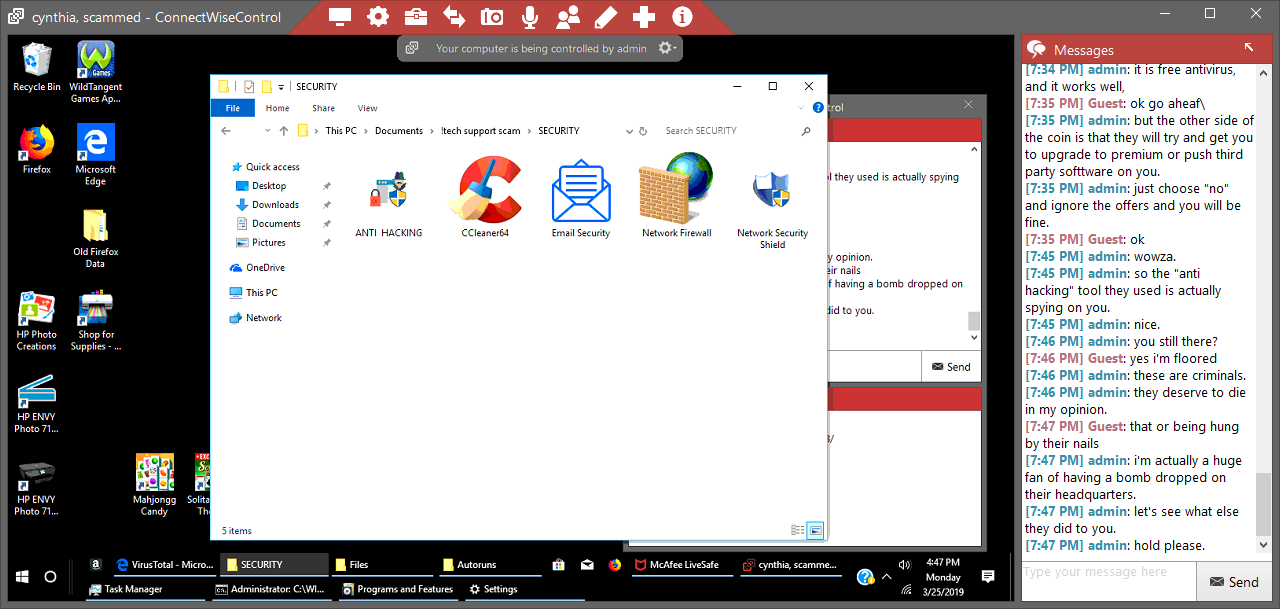1280x609 pixels.
Task: Switch to large icons view in status bar
Action: (x=816, y=530)
